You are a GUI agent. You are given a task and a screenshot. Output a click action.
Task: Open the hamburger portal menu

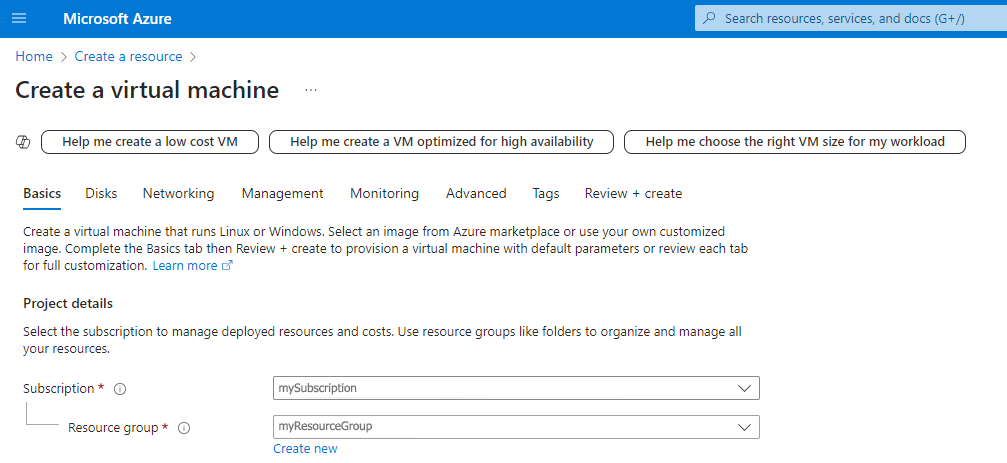click(19, 19)
